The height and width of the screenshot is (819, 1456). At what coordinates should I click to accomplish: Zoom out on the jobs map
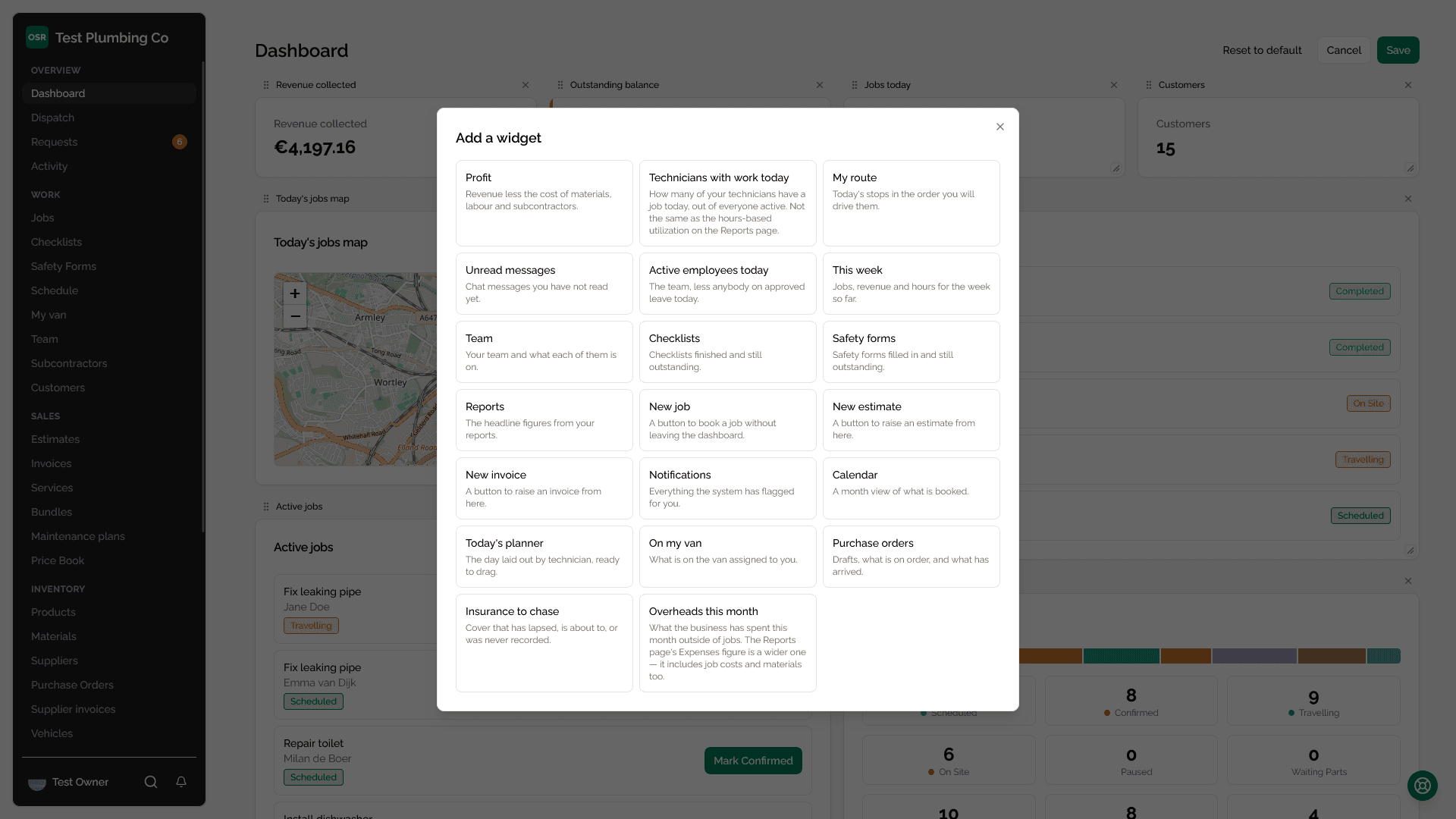(x=295, y=316)
